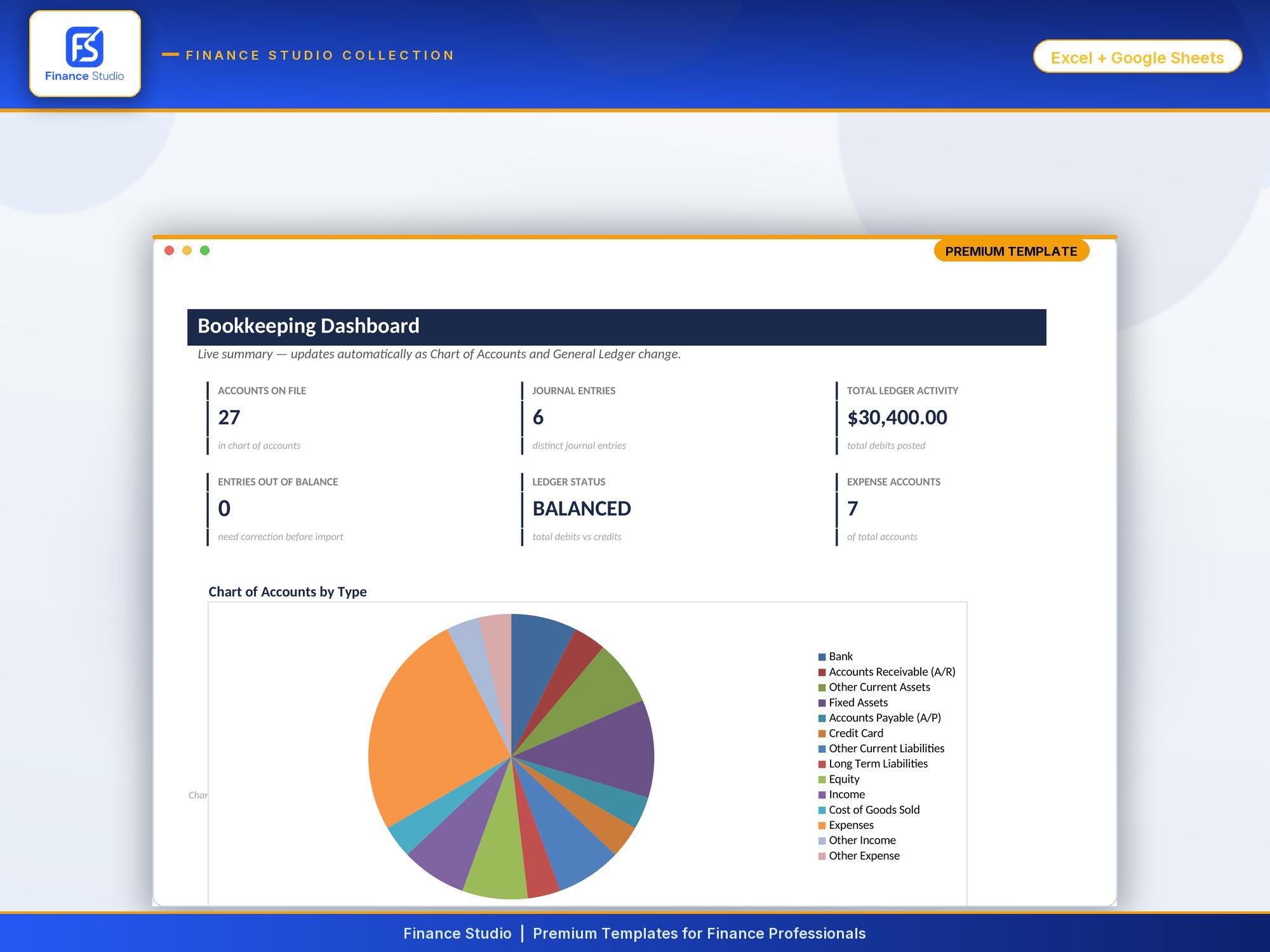
Task: Click the Accounts on File value 27
Action: click(229, 417)
